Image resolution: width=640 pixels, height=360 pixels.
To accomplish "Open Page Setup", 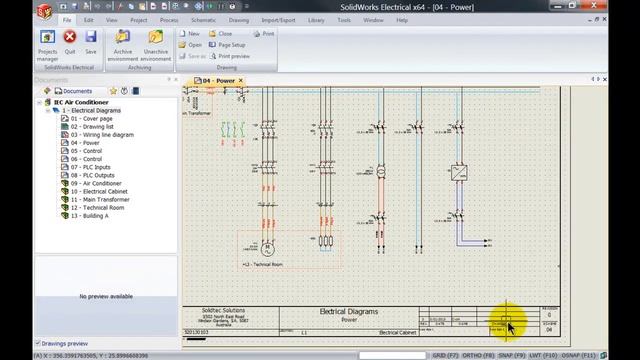I will (x=227, y=45).
